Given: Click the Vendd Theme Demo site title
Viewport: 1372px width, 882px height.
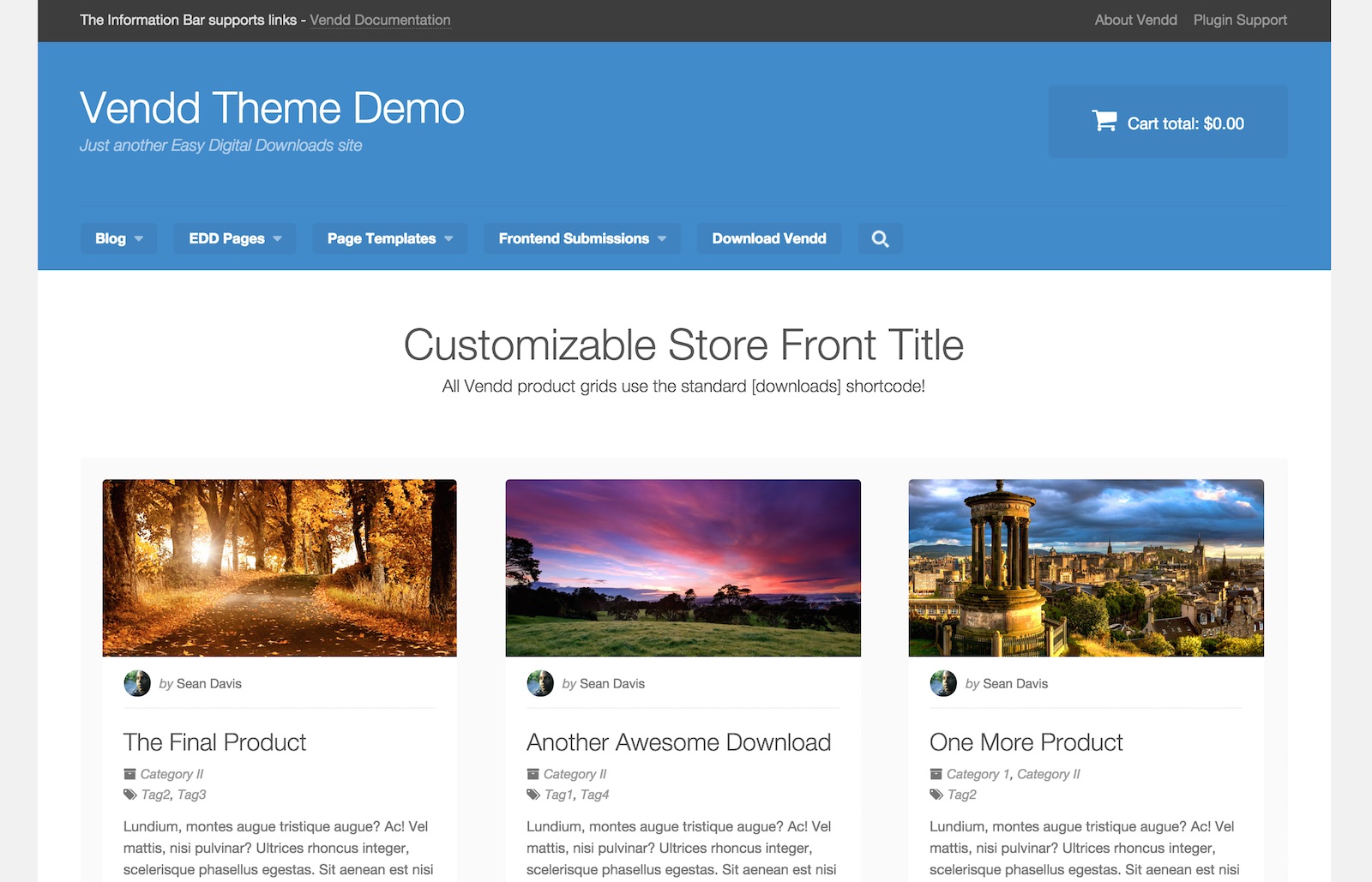Looking at the screenshot, I should pos(272,108).
